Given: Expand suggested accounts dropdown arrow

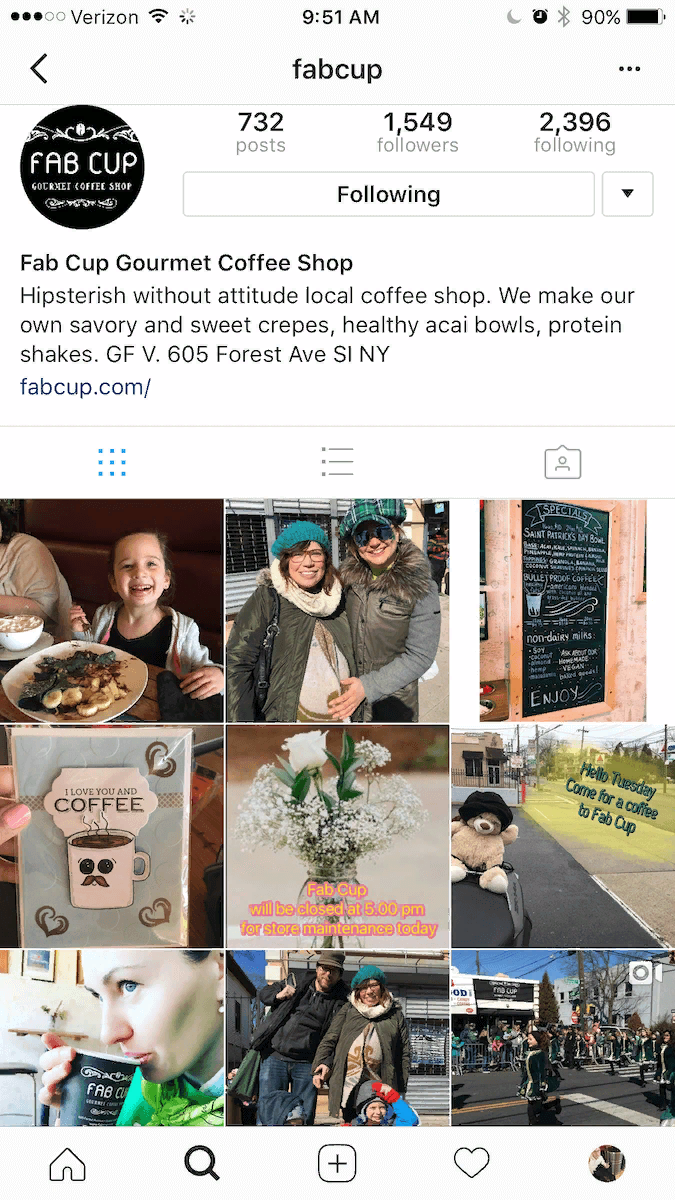Looking at the screenshot, I should [628, 194].
